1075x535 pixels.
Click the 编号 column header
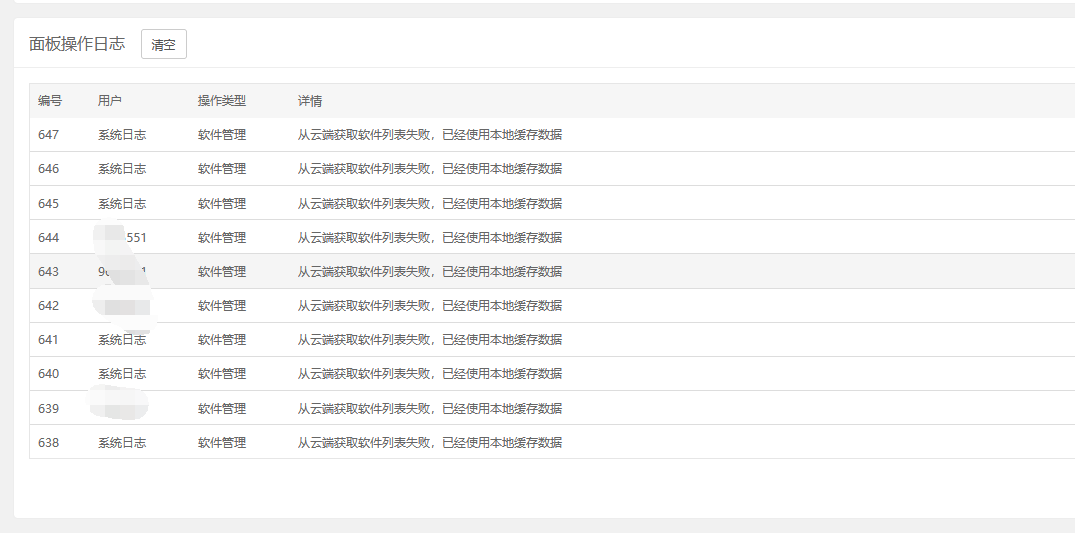pyautogui.click(x=50, y=101)
